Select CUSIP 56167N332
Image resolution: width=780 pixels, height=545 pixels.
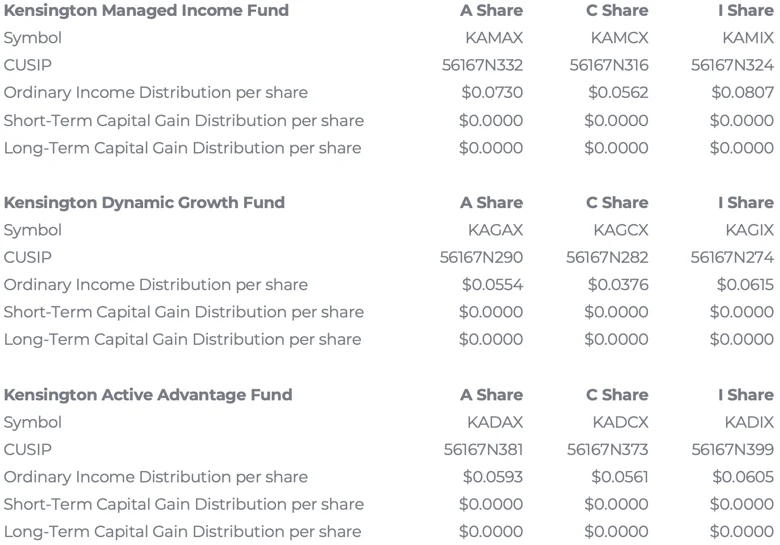pyautogui.click(x=483, y=65)
